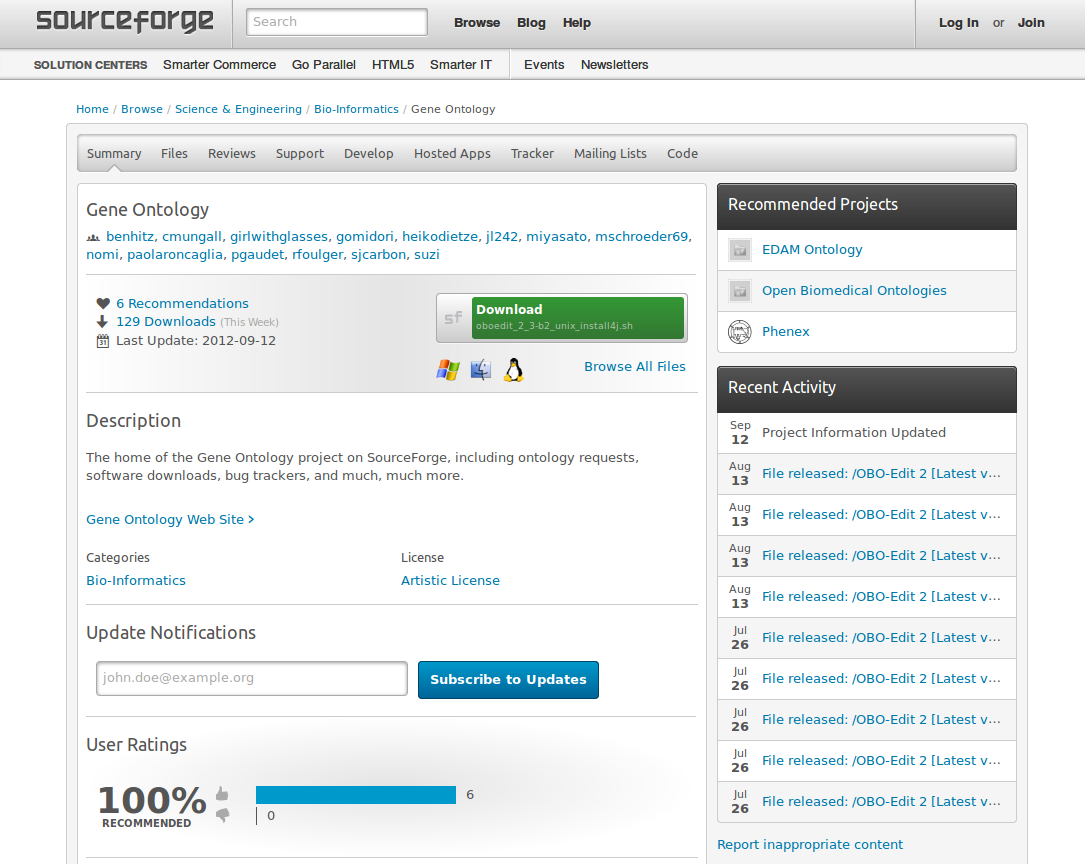Focus the Search input field
Image resolution: width=1085 pixels, height=864 pixels.
(337, 22)
